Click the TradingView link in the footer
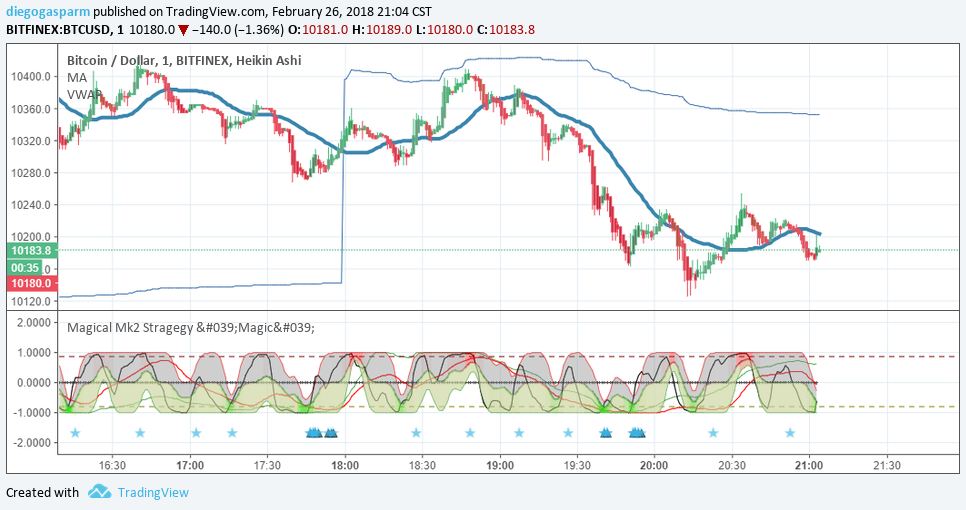 (153, 493)
